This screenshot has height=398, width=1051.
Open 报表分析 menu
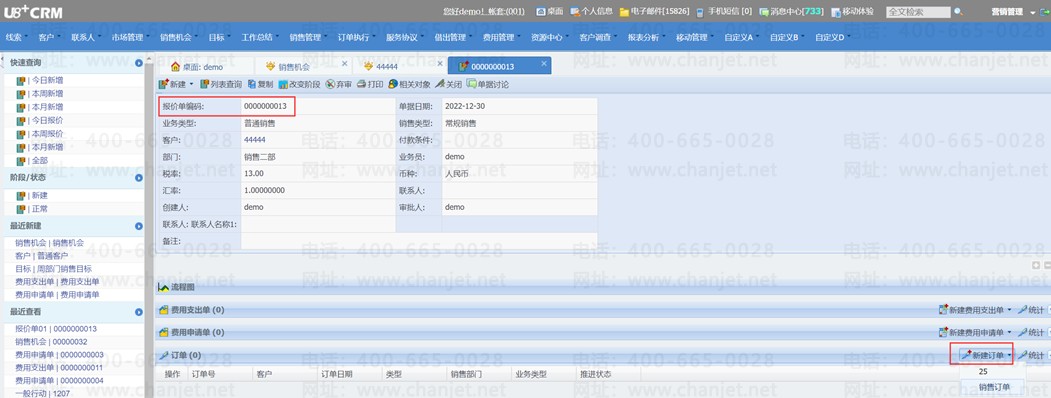(646, 38)
